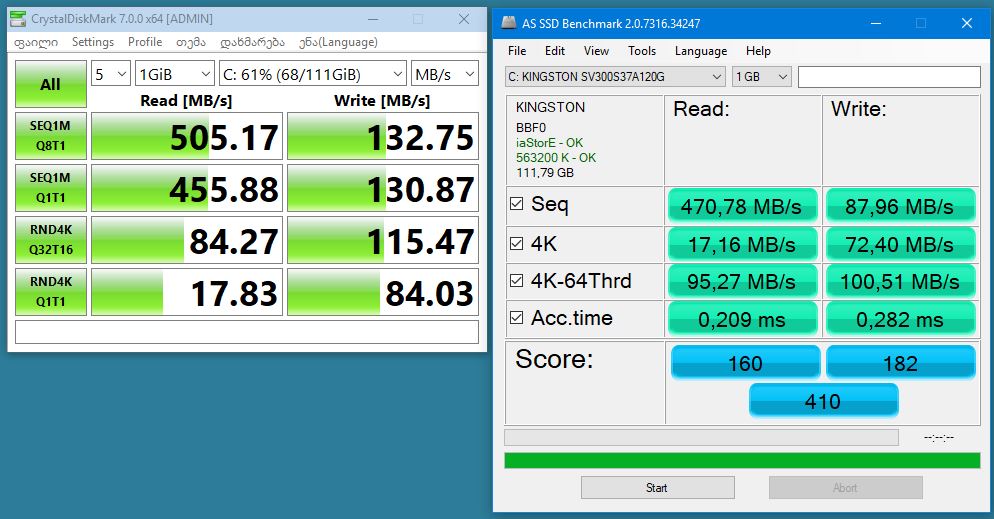Click the 563200 K - OK alignment text
This screenshot has height=519, width=994.
tap(556, 157)
